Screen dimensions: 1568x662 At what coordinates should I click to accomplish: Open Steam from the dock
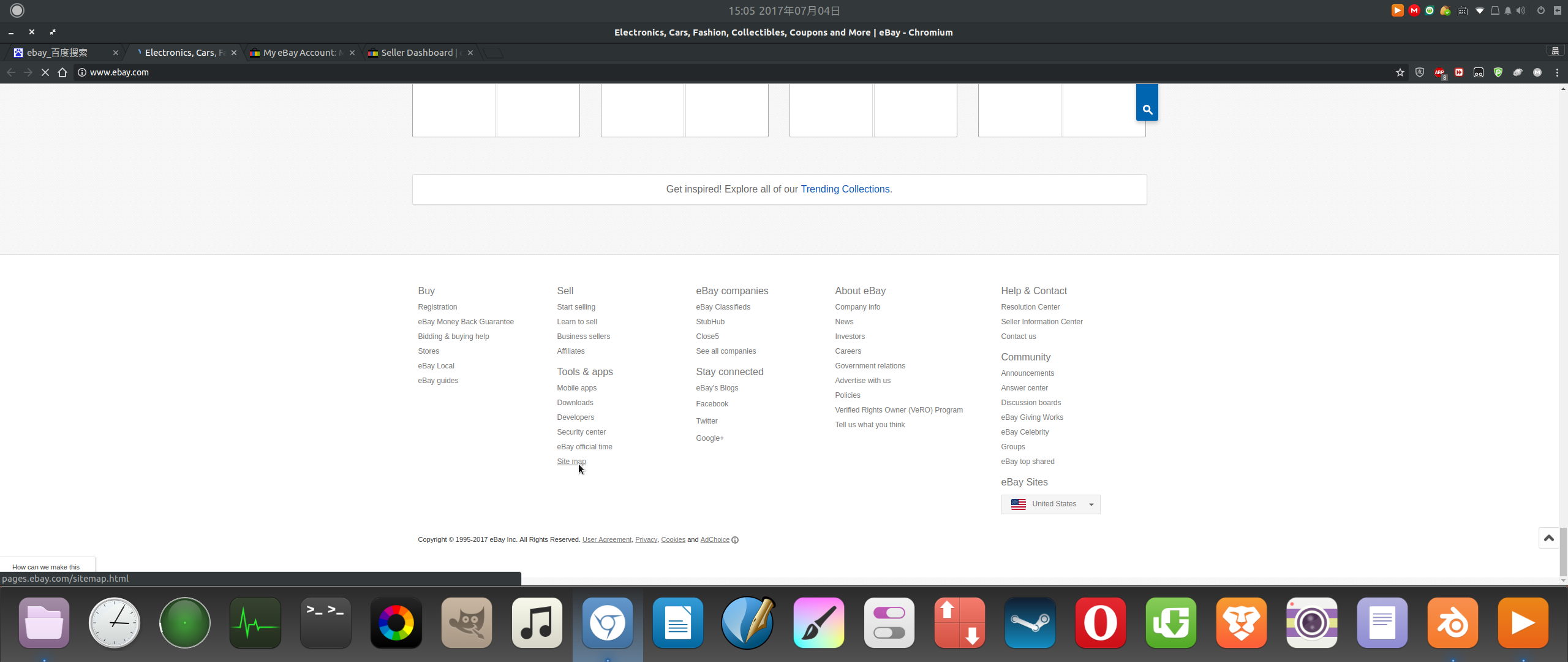coord(1030,623)
